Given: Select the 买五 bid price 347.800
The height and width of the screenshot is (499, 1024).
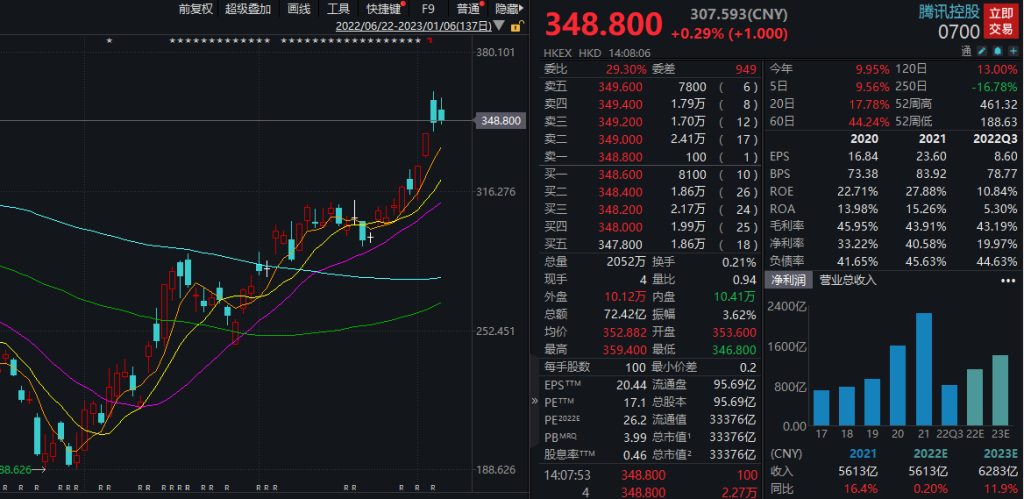Looking at the screenshot, I should tap(620, 244).
